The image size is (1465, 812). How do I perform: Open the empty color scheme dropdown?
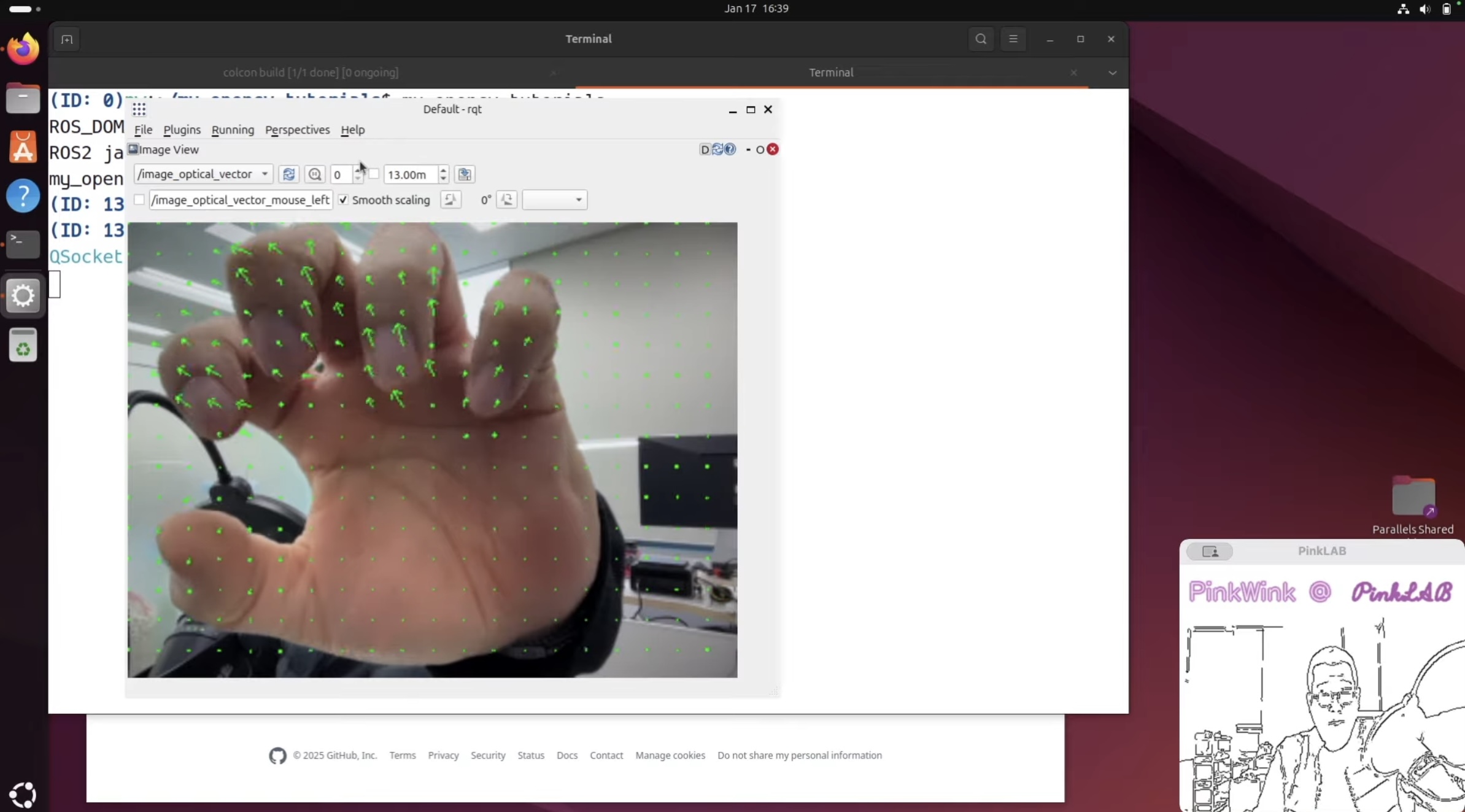pyautogui.click(x=554, y=199)
